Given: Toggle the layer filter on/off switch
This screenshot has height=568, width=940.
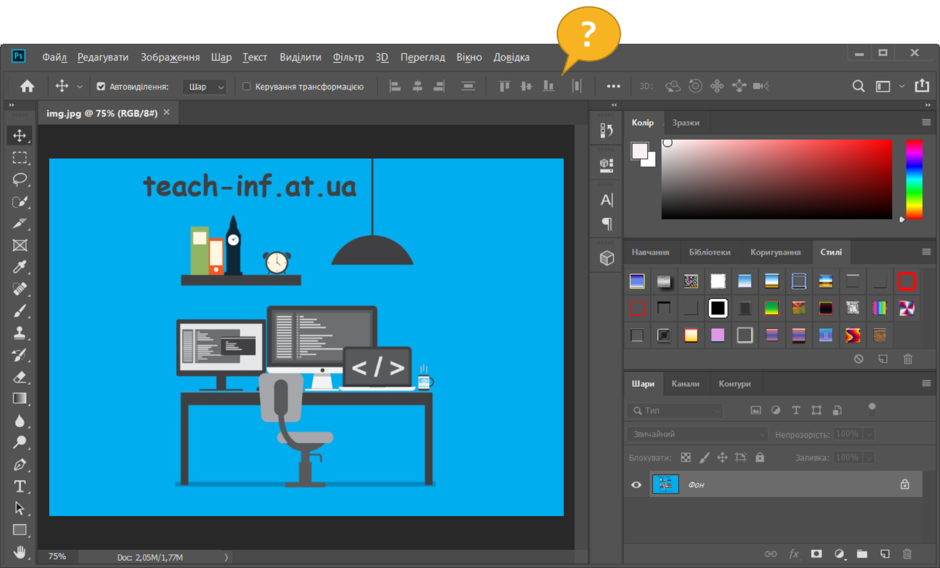Looking at the screenshot, I should 872,409.
